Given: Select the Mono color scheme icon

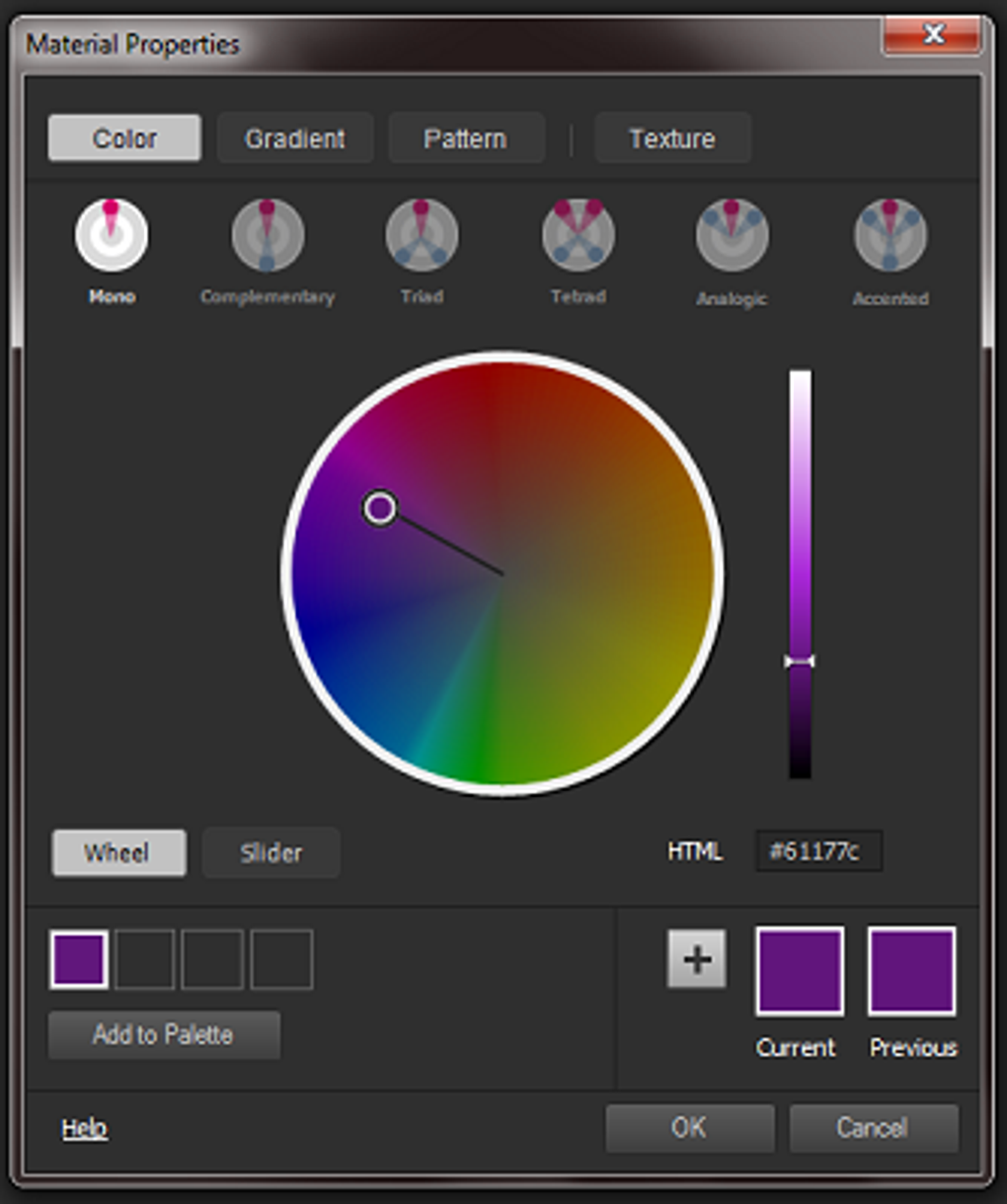Looking at the screenshot, I should [112, 235].
